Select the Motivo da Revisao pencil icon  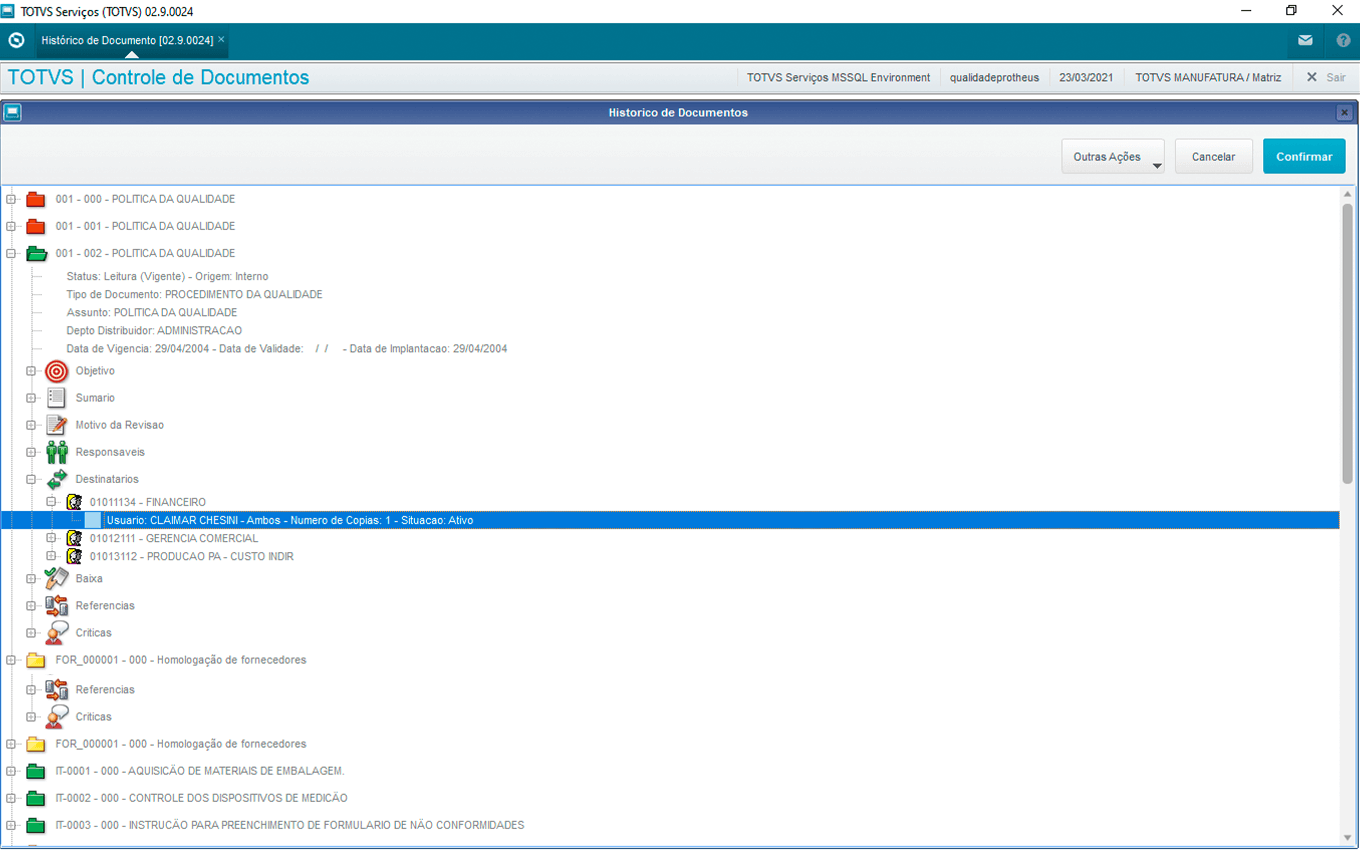click(x=57, y=425)
